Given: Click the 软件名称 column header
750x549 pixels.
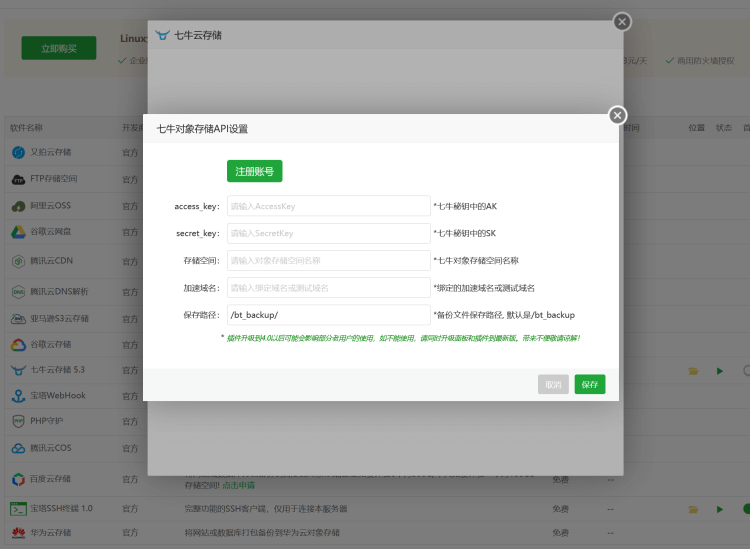Looking at the screenshot, I should click(26, 128).
